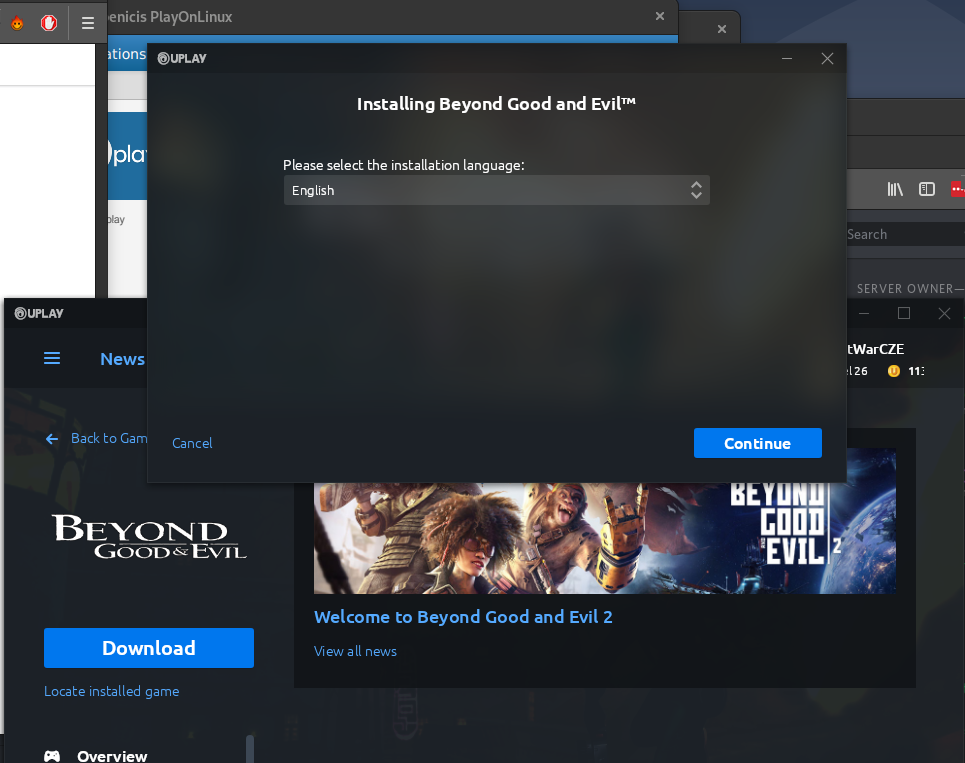Click the Beyond Good & Evil game logo
965x763 pixels.
click(150, 536)
